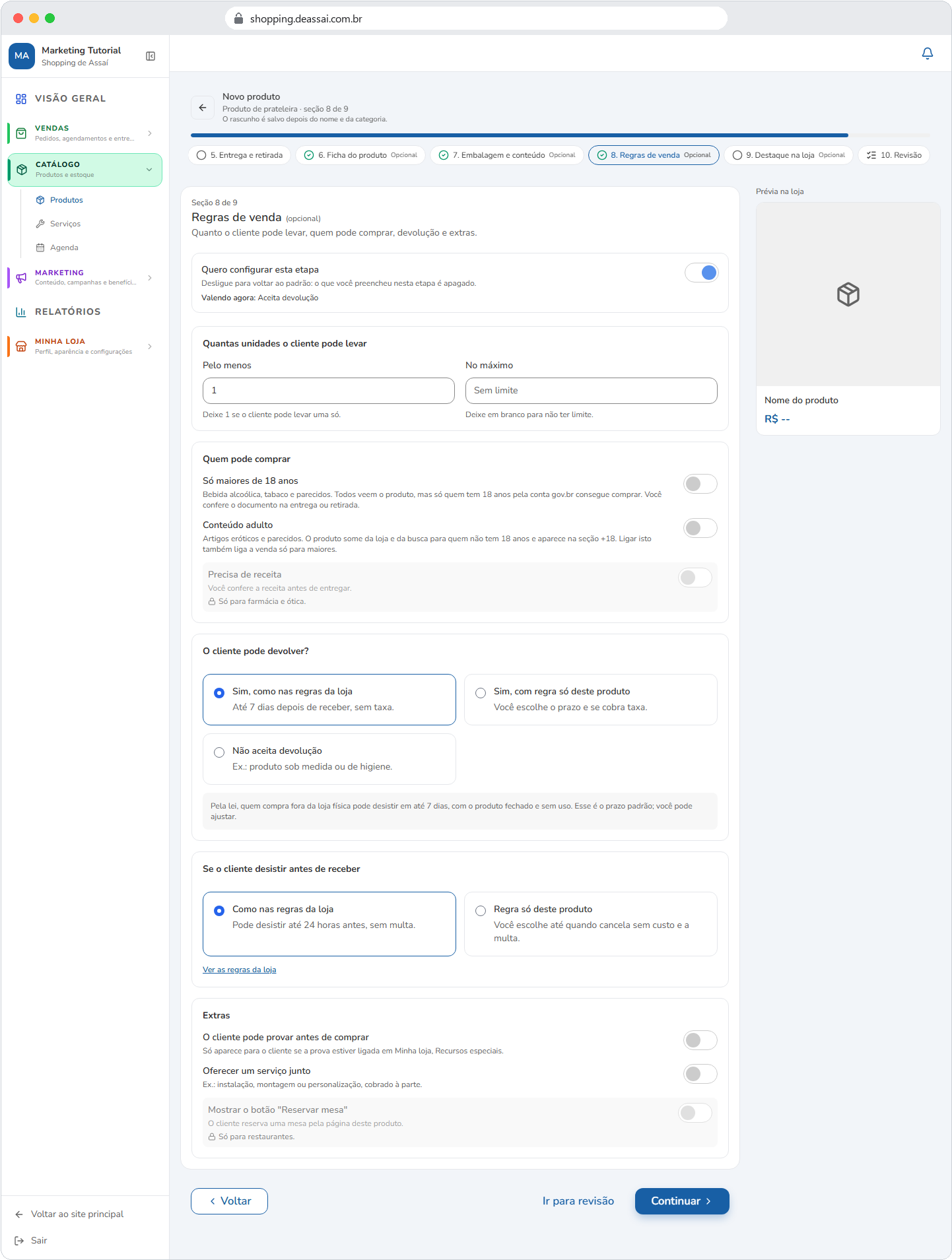
Task: Click the Serviços wrench icon
Action: (40, 224)
